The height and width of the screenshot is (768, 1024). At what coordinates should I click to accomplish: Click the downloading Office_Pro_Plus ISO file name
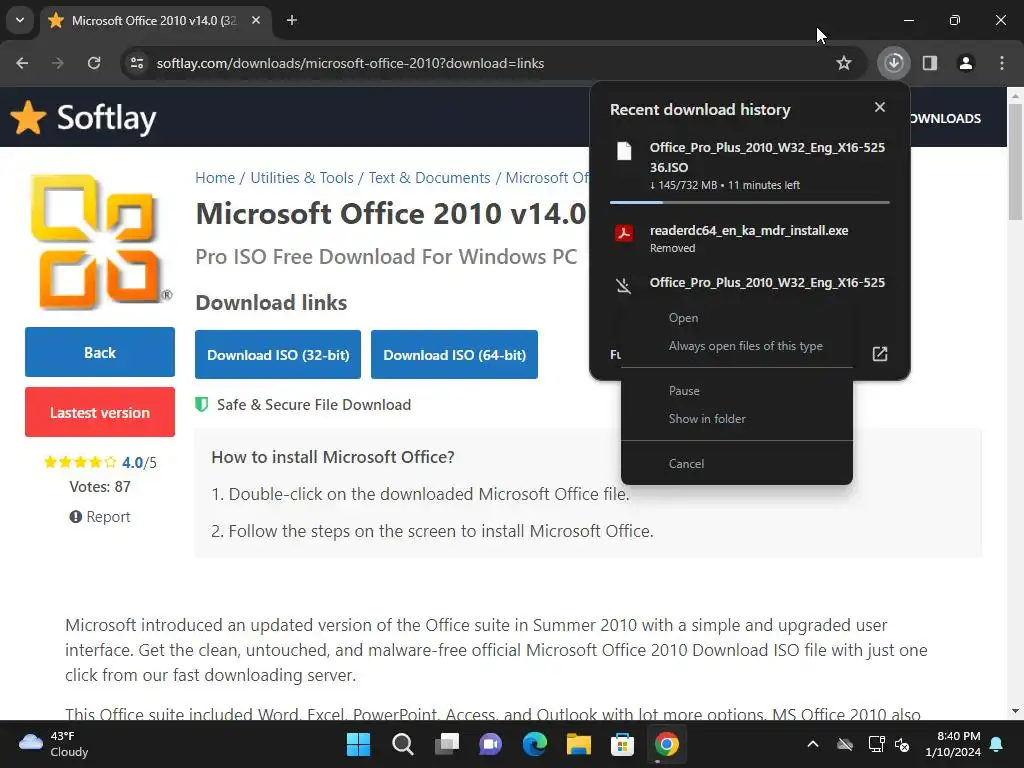coord(767,157)
